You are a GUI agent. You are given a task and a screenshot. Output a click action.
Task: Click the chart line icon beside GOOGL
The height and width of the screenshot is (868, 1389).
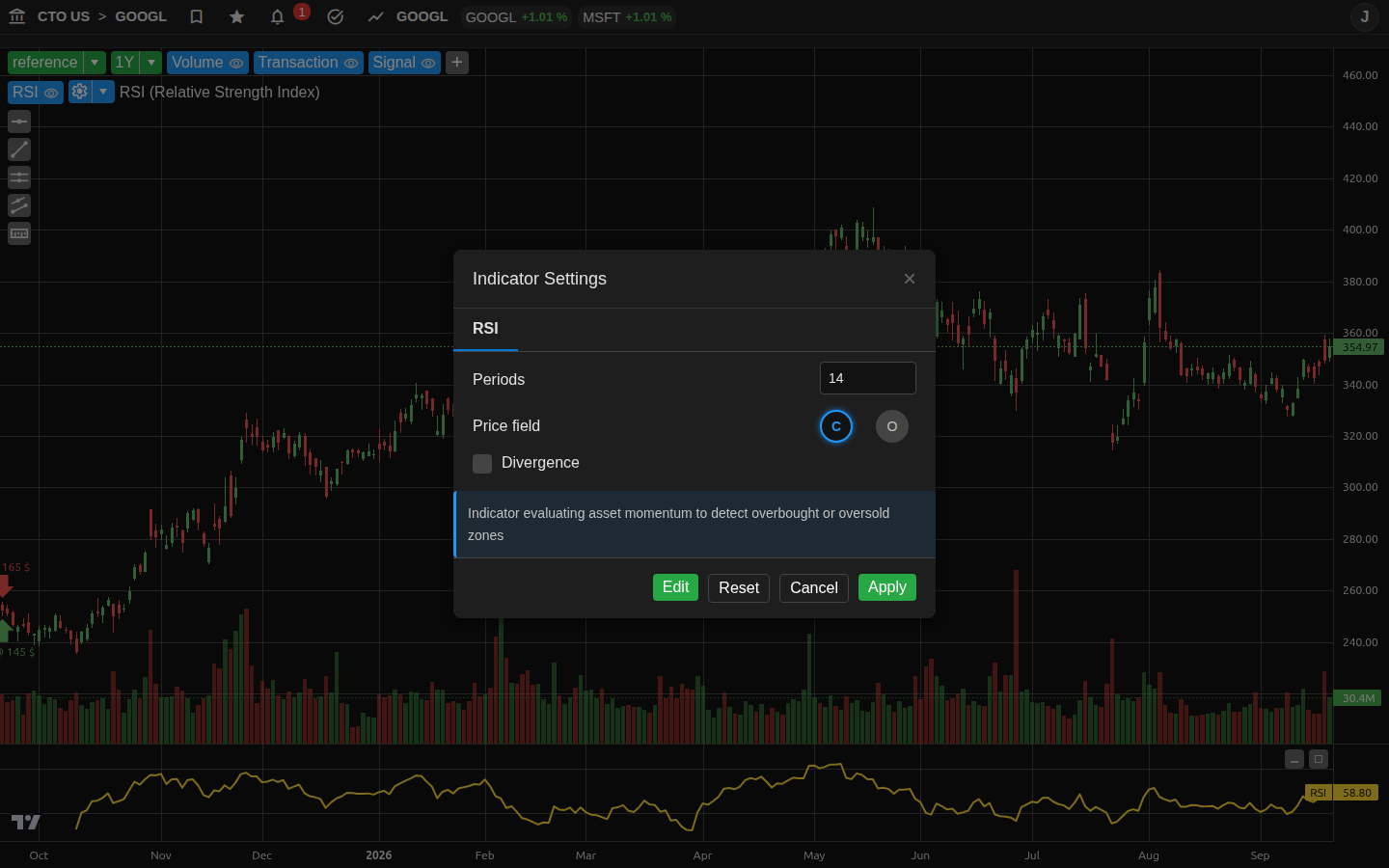click(376, 16)
